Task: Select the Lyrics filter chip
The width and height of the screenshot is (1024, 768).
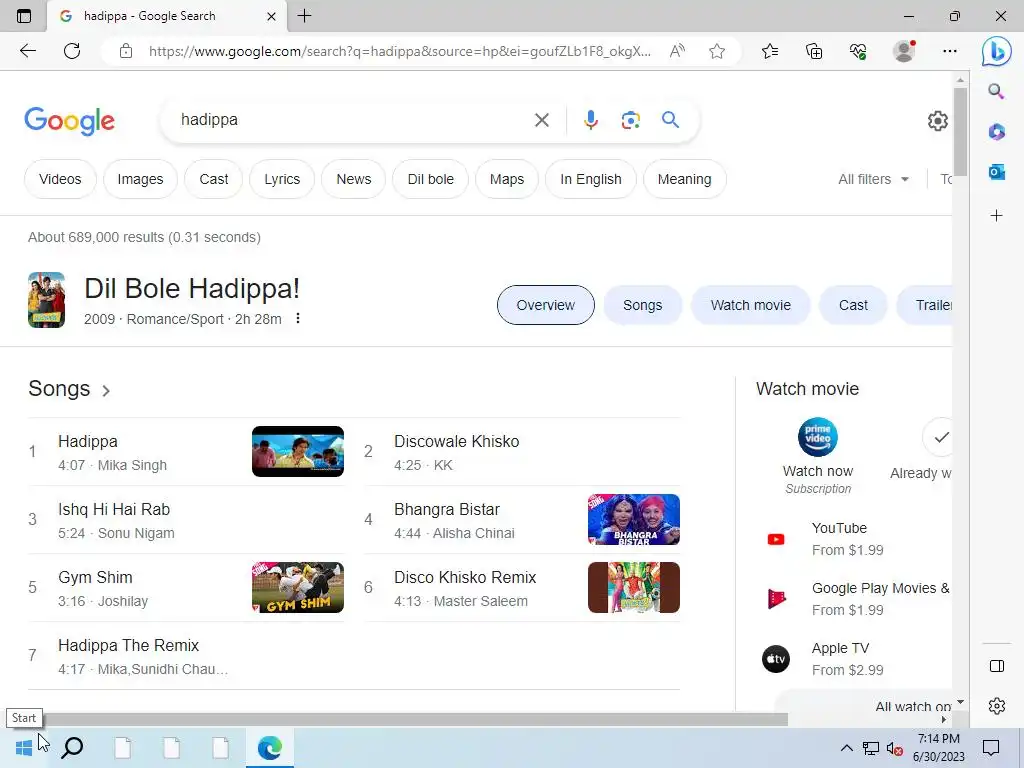Action: click(x=282, y=179)
